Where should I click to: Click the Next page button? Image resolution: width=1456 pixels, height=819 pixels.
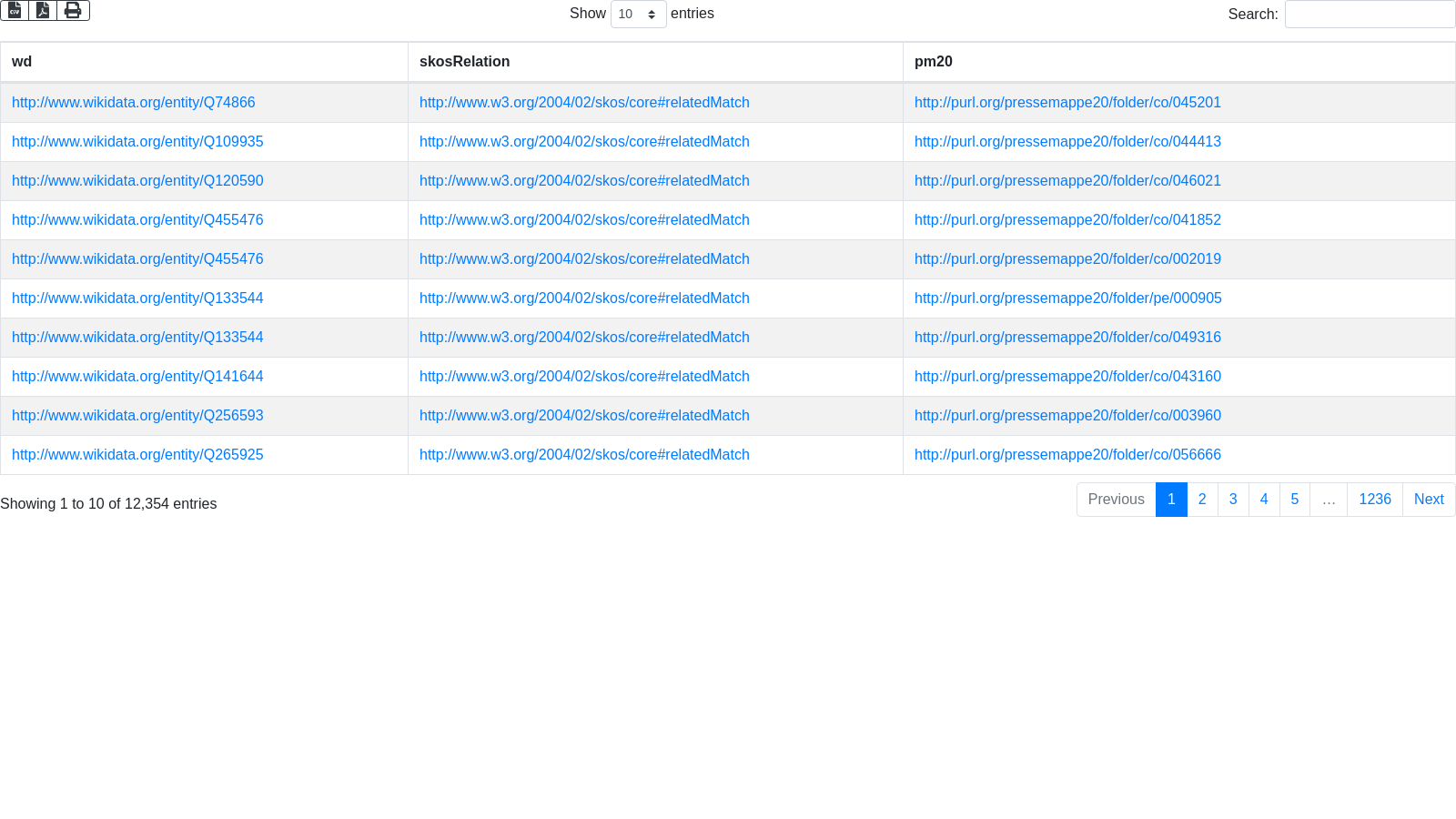pos(1428,500)
